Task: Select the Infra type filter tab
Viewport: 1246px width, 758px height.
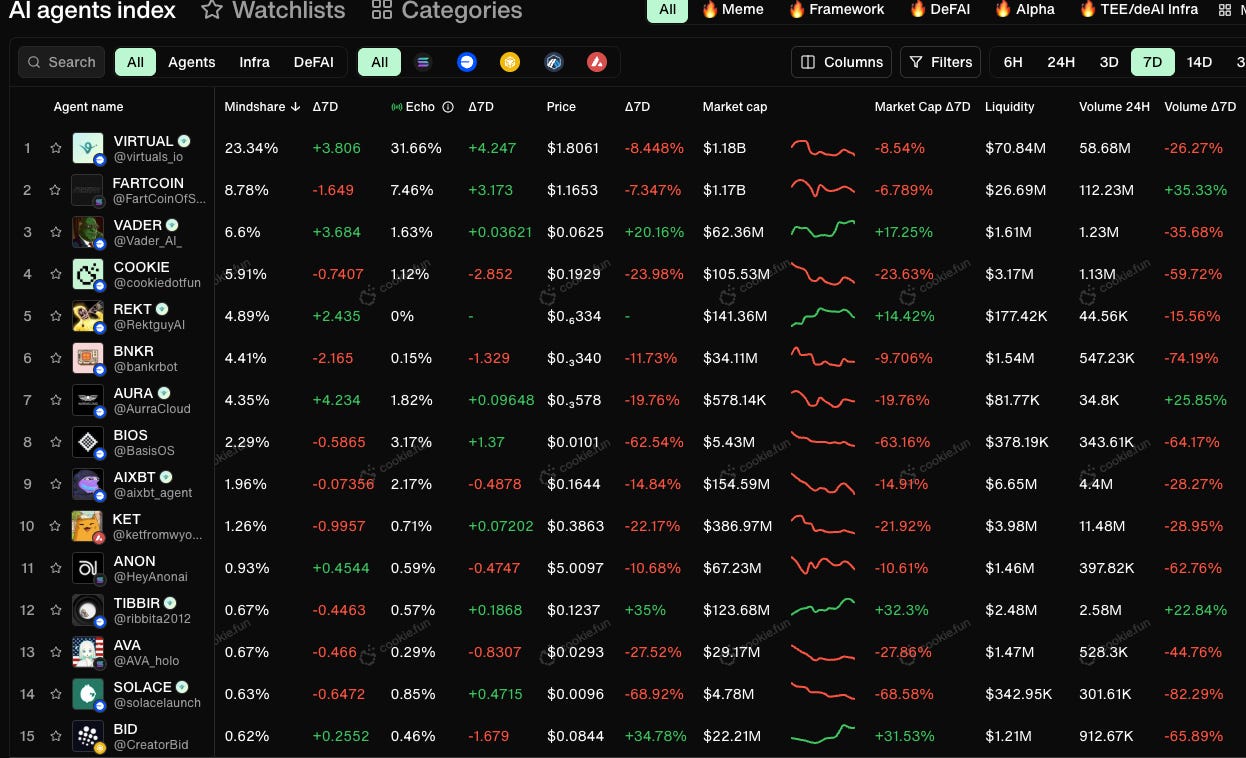Action: (254, 62)
